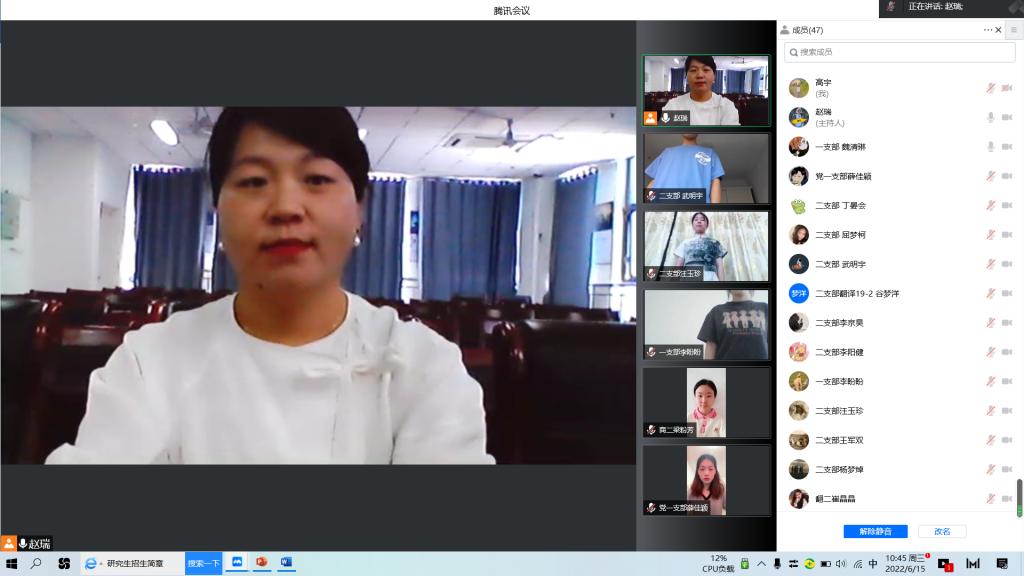Toggle microphone icon for 高宇 (我)
This screenshot has height=576, width=1024.
click(x=991, y=88)
